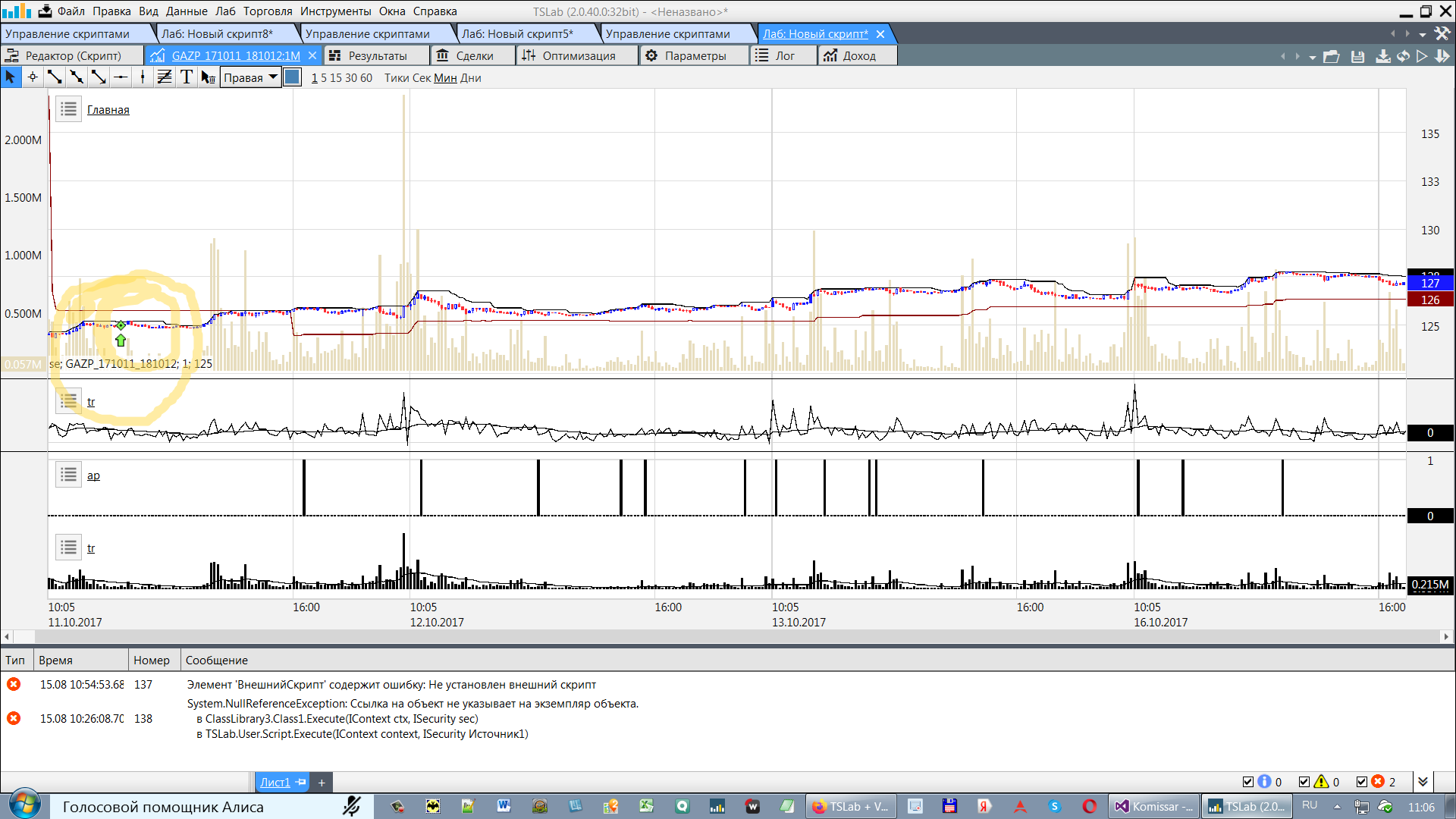The width and height of the screenshot is (1456, 819).
Task: Click the run script play icon
Action: click(1422, 56)
